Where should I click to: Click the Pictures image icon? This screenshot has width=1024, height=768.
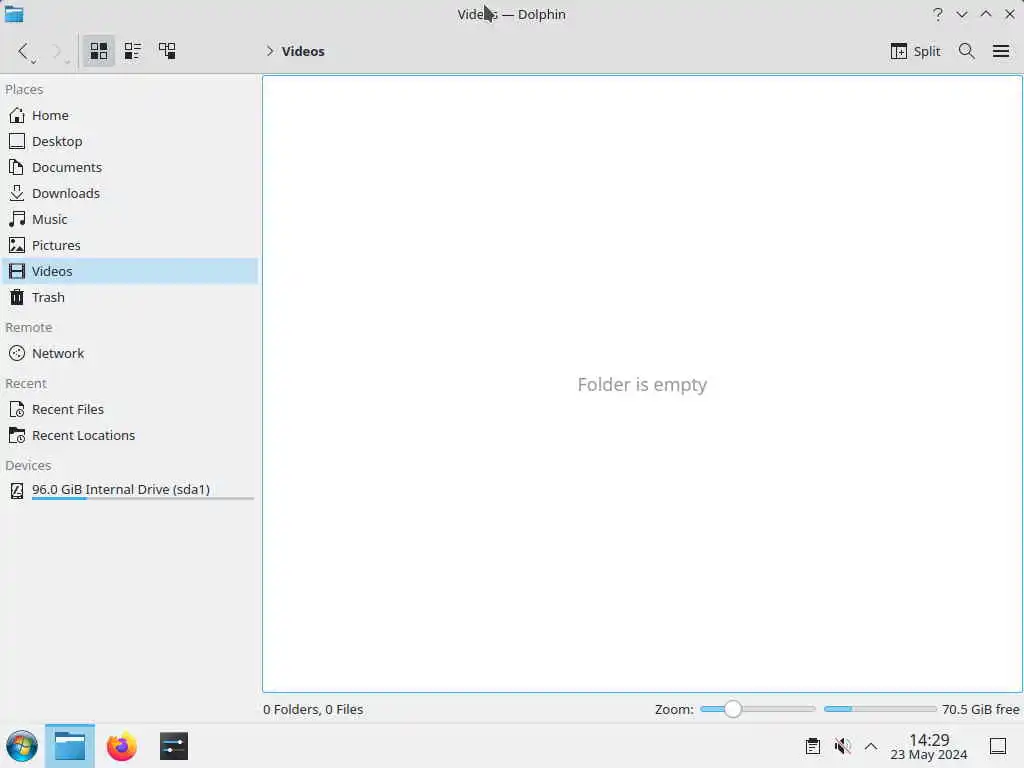coord(17,246)
